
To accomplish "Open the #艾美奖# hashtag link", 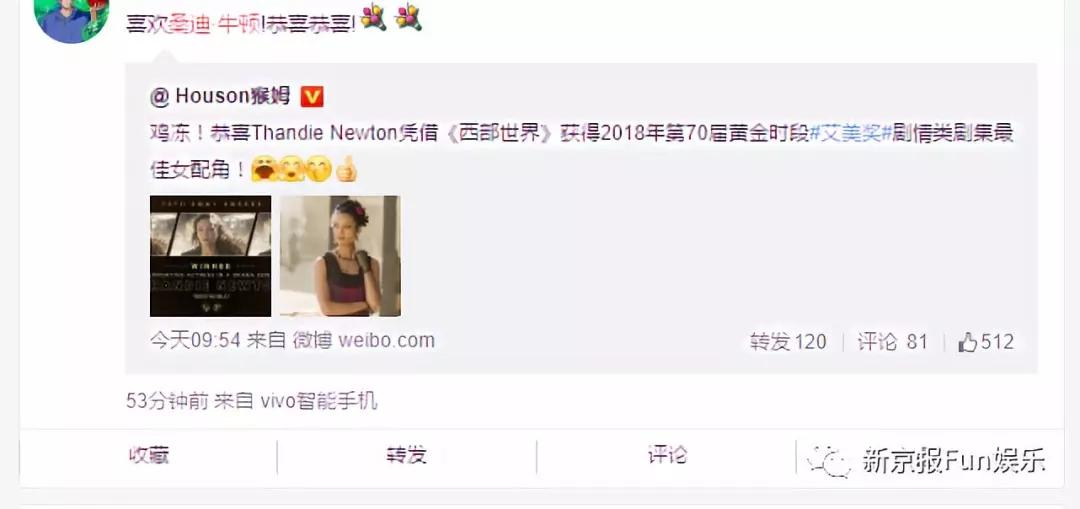I will [850, 134].
